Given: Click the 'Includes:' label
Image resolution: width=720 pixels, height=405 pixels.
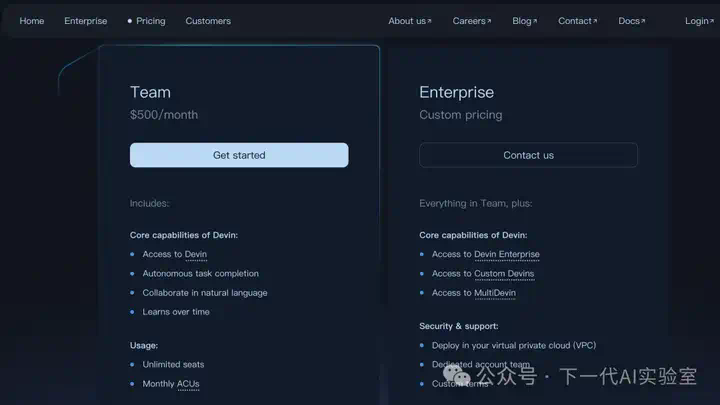Looking at the screenshot, I should tap(149, 203).
